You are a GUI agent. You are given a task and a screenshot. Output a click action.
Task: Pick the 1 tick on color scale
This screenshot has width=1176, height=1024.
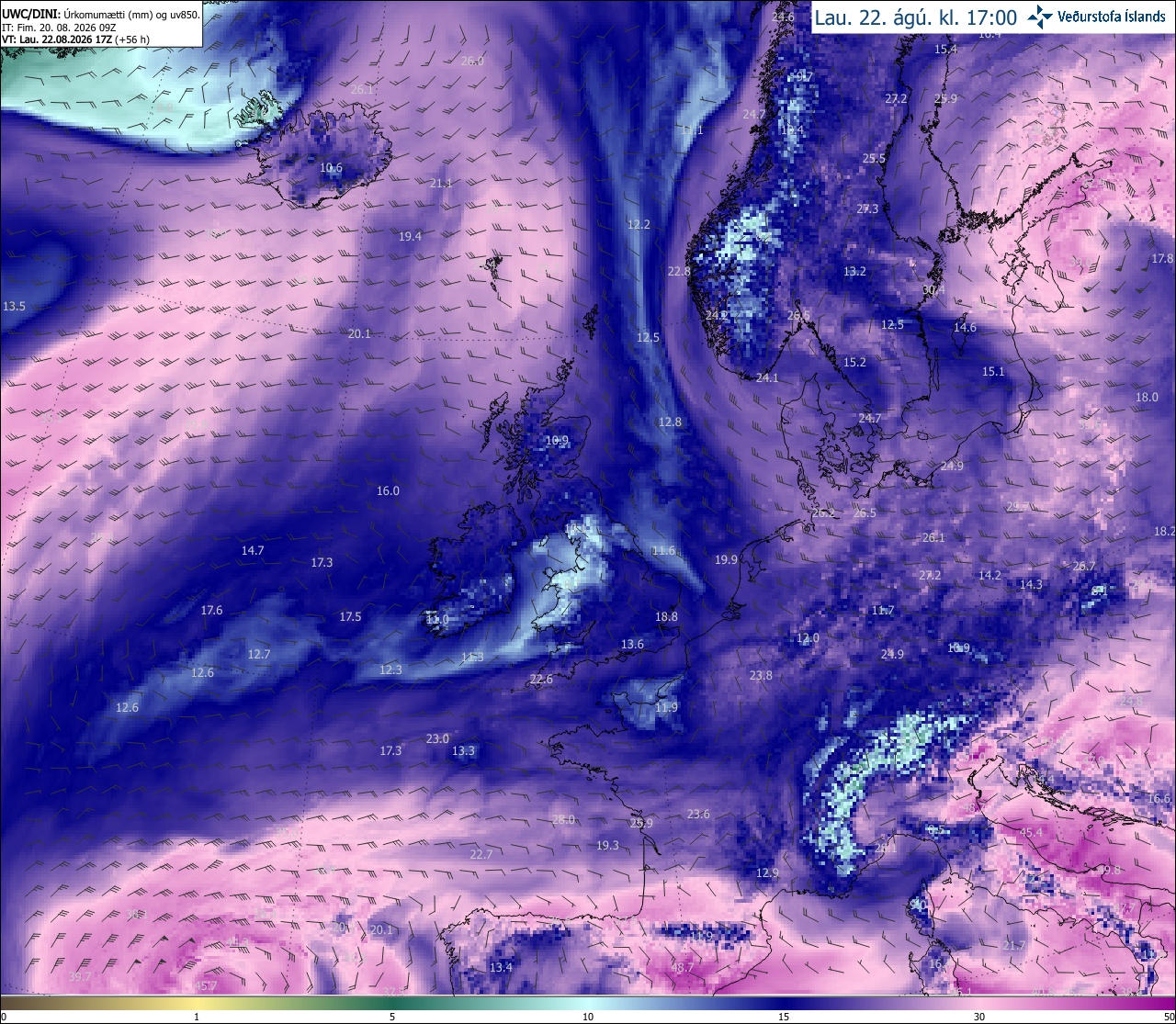pyautogui.click(x=197, y=1017)
